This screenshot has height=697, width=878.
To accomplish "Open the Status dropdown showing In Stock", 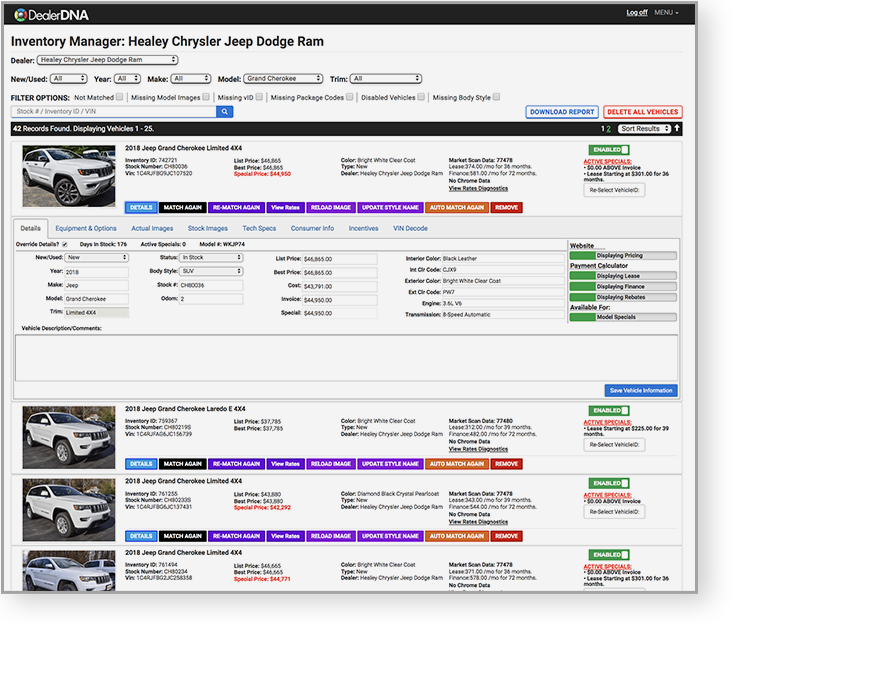I will pyautogui.click(x=211, y=258).
